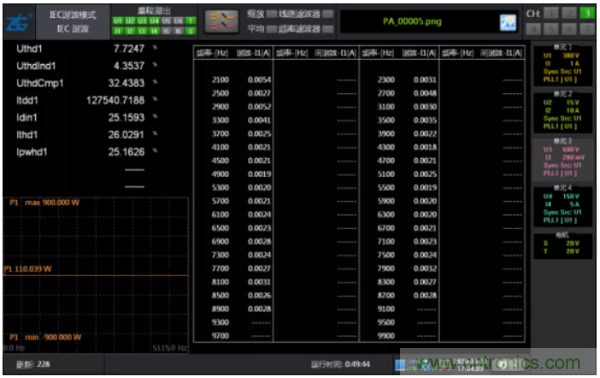The width and height of the screenshot is (600, 378).
Task: Click the U1 range overflow indicator
Action: tap(118, 21)
